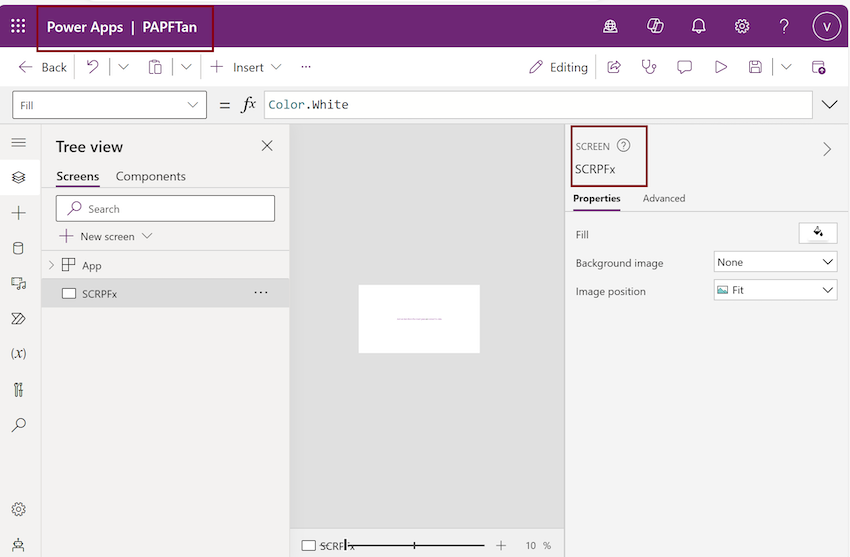This screenshot has height=557, width=850.
Task: Expand the App tree node
Action: 51,265
